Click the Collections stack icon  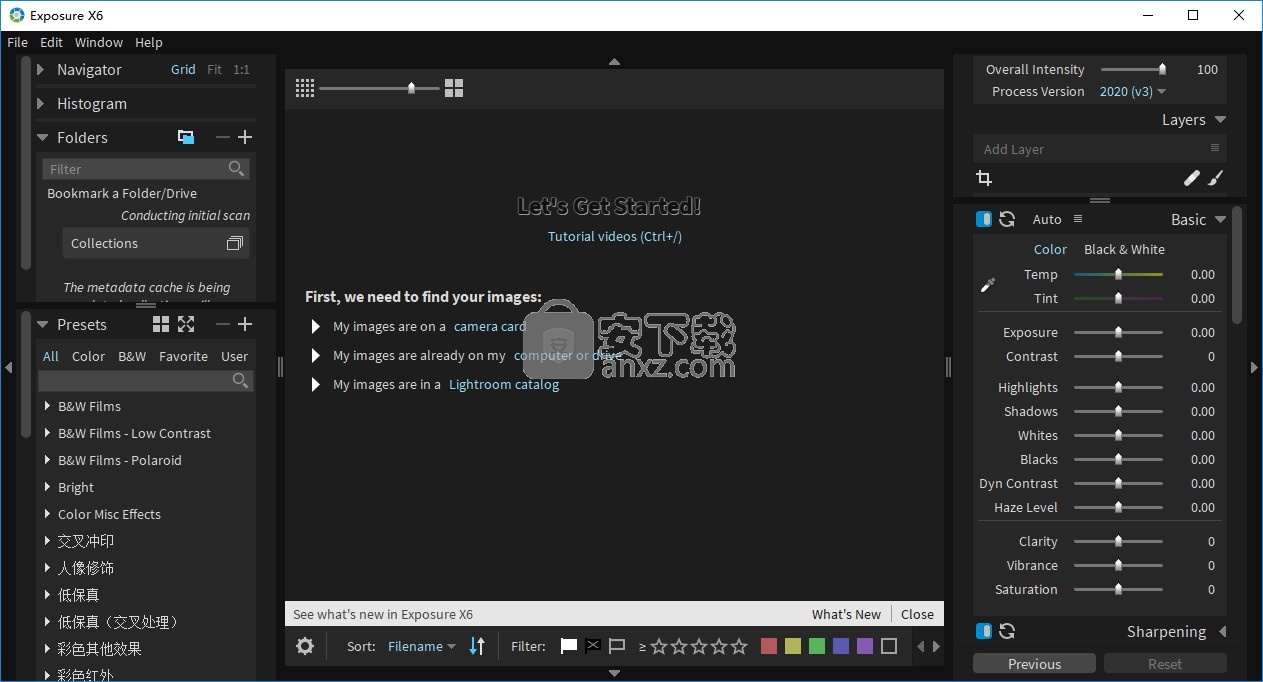[x=235, y=243]
